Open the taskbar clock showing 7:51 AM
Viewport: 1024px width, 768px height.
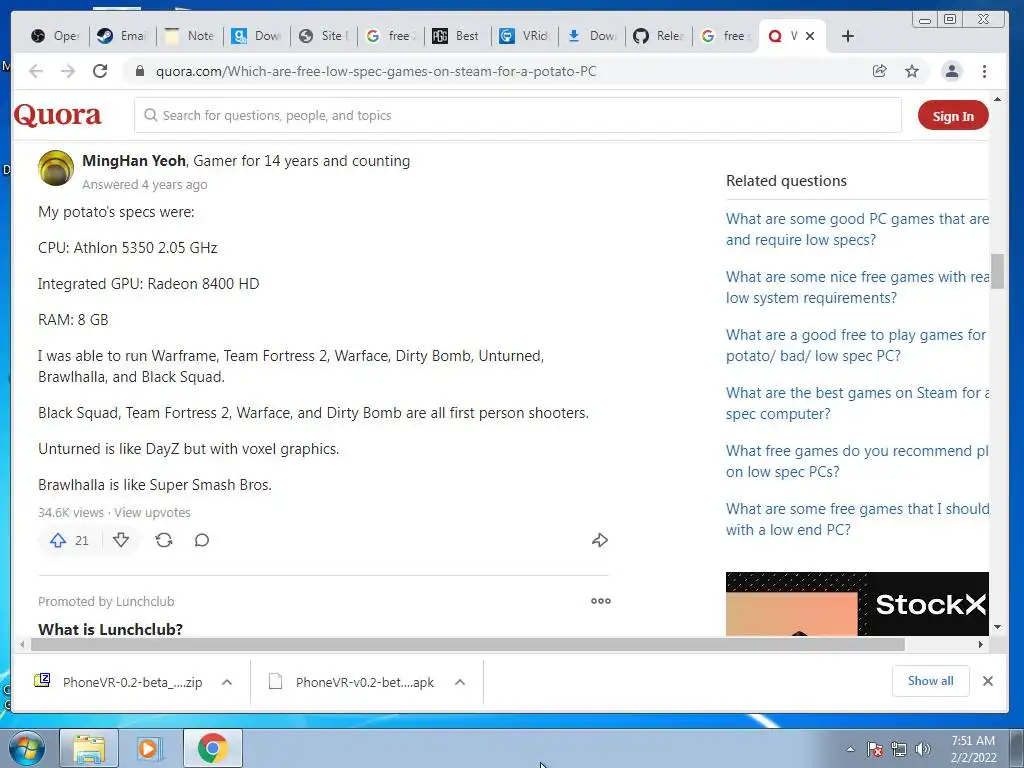coord(973,749)
